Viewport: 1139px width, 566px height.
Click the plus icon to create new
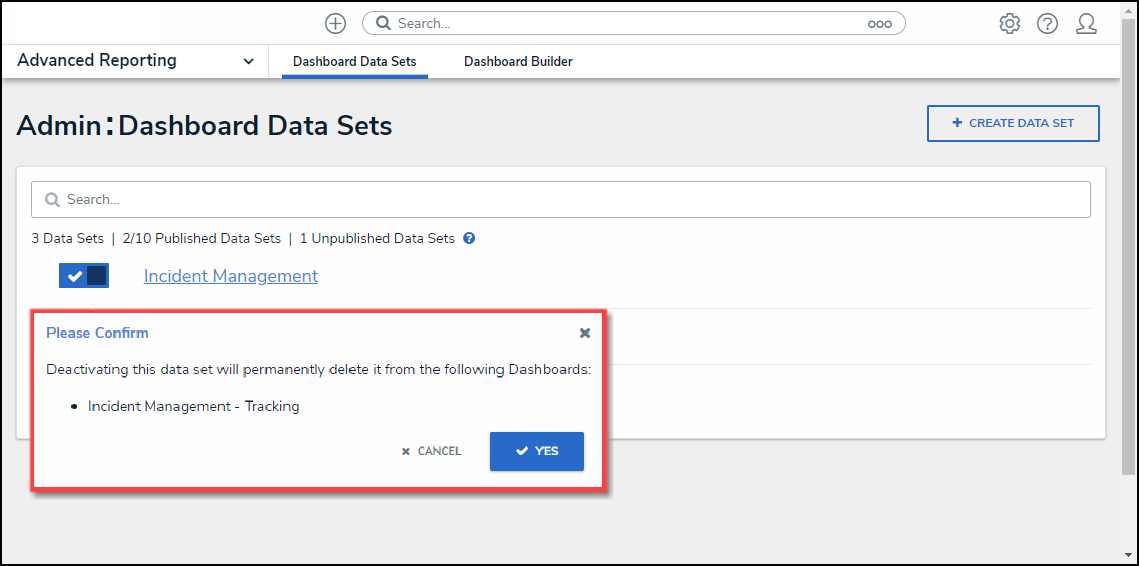pos(335,23)
